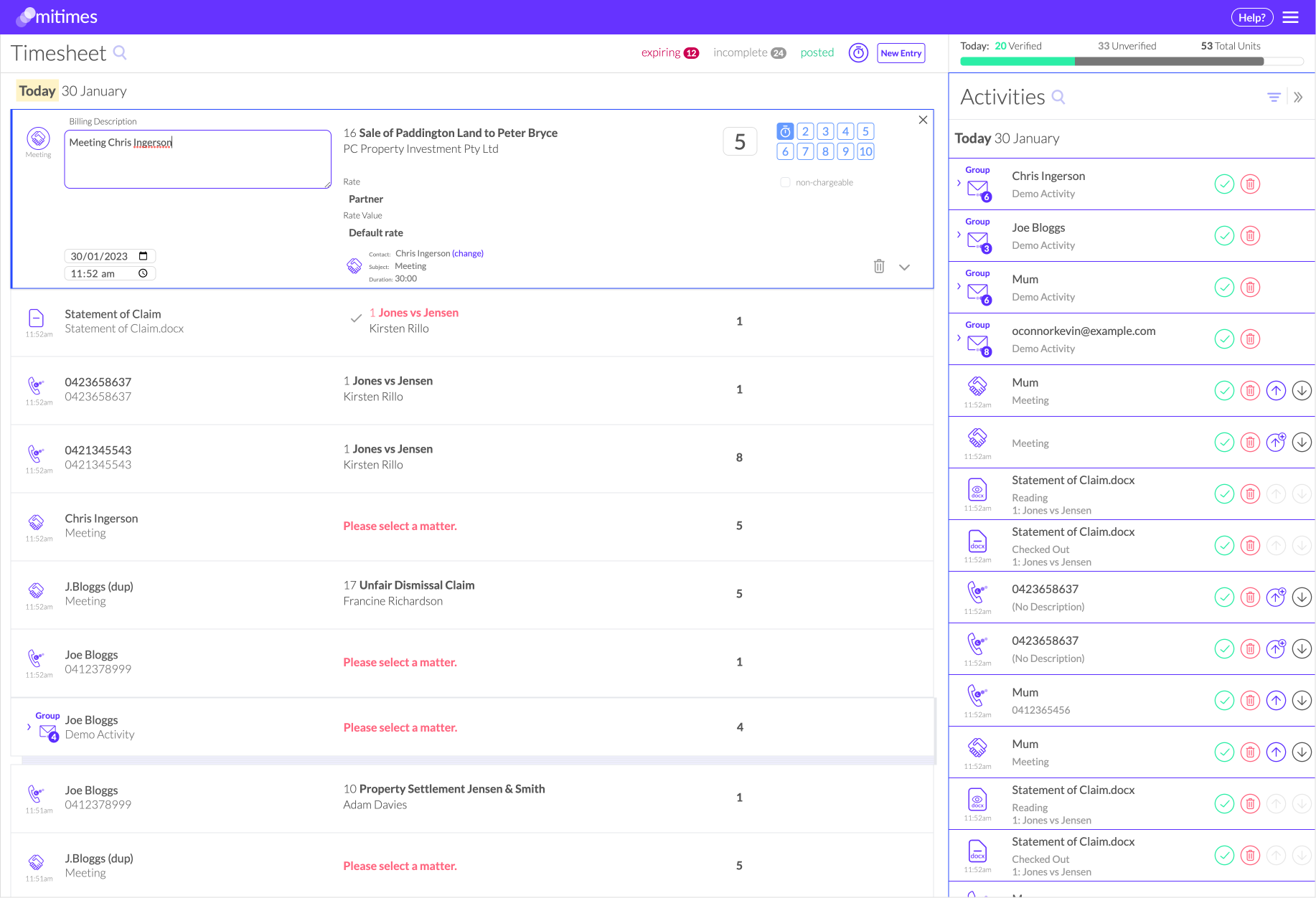Select 7 units for the entry
The width and height of the screenshot is (1316, 898).
coord(805,151)
